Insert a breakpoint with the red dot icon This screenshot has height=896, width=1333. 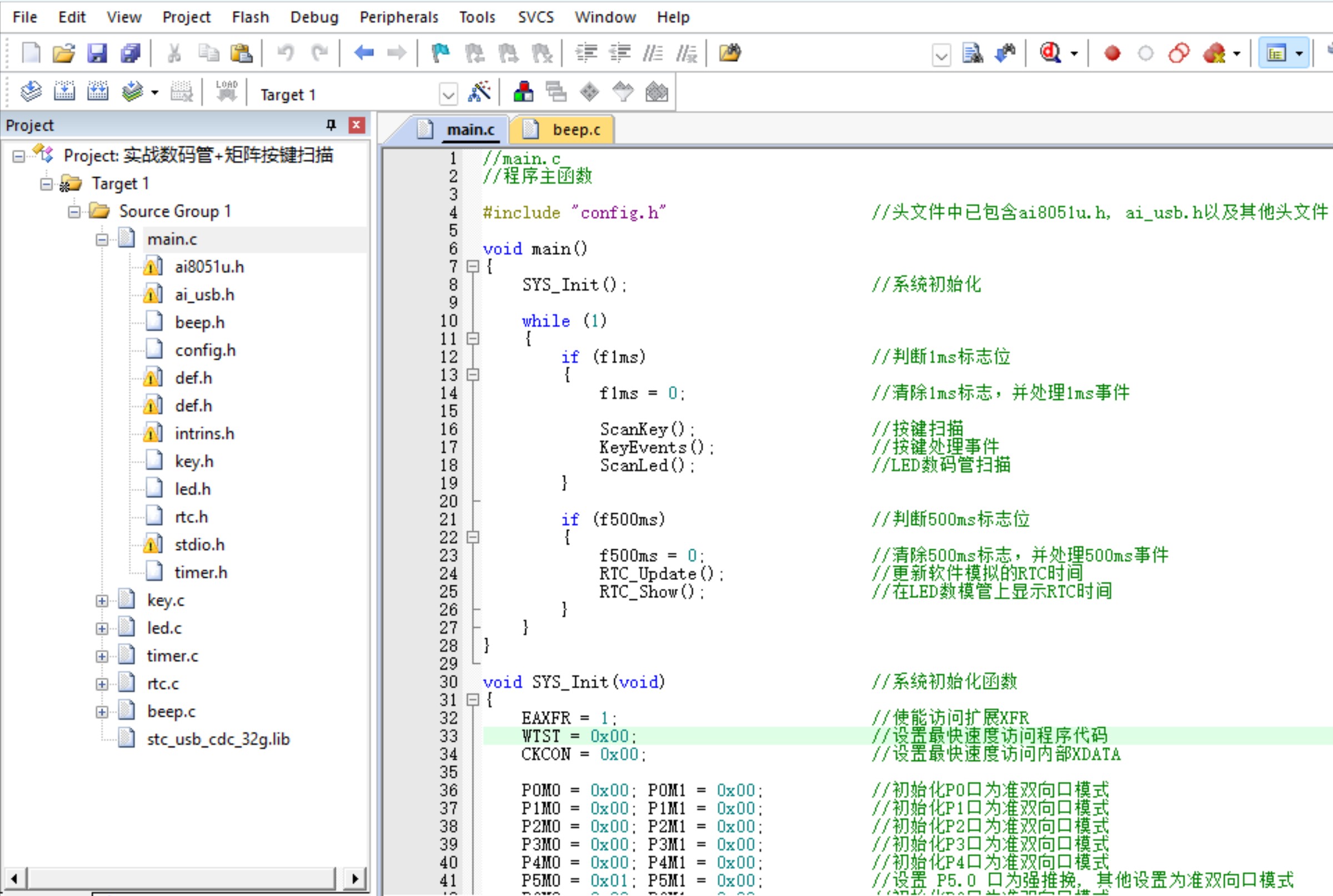(x=1112, y=53)
